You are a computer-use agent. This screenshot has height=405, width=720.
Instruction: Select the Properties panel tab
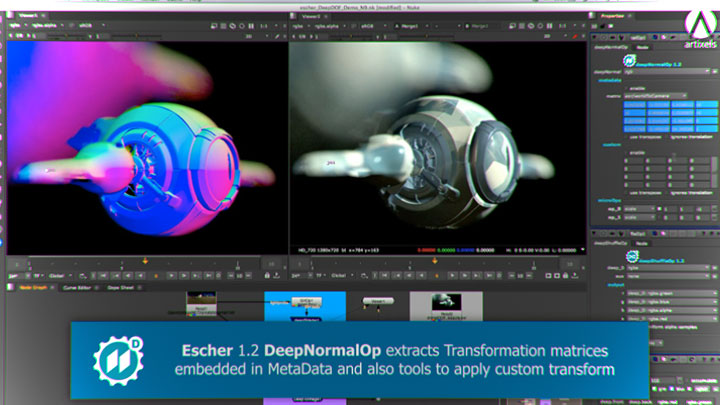(612, 16)
